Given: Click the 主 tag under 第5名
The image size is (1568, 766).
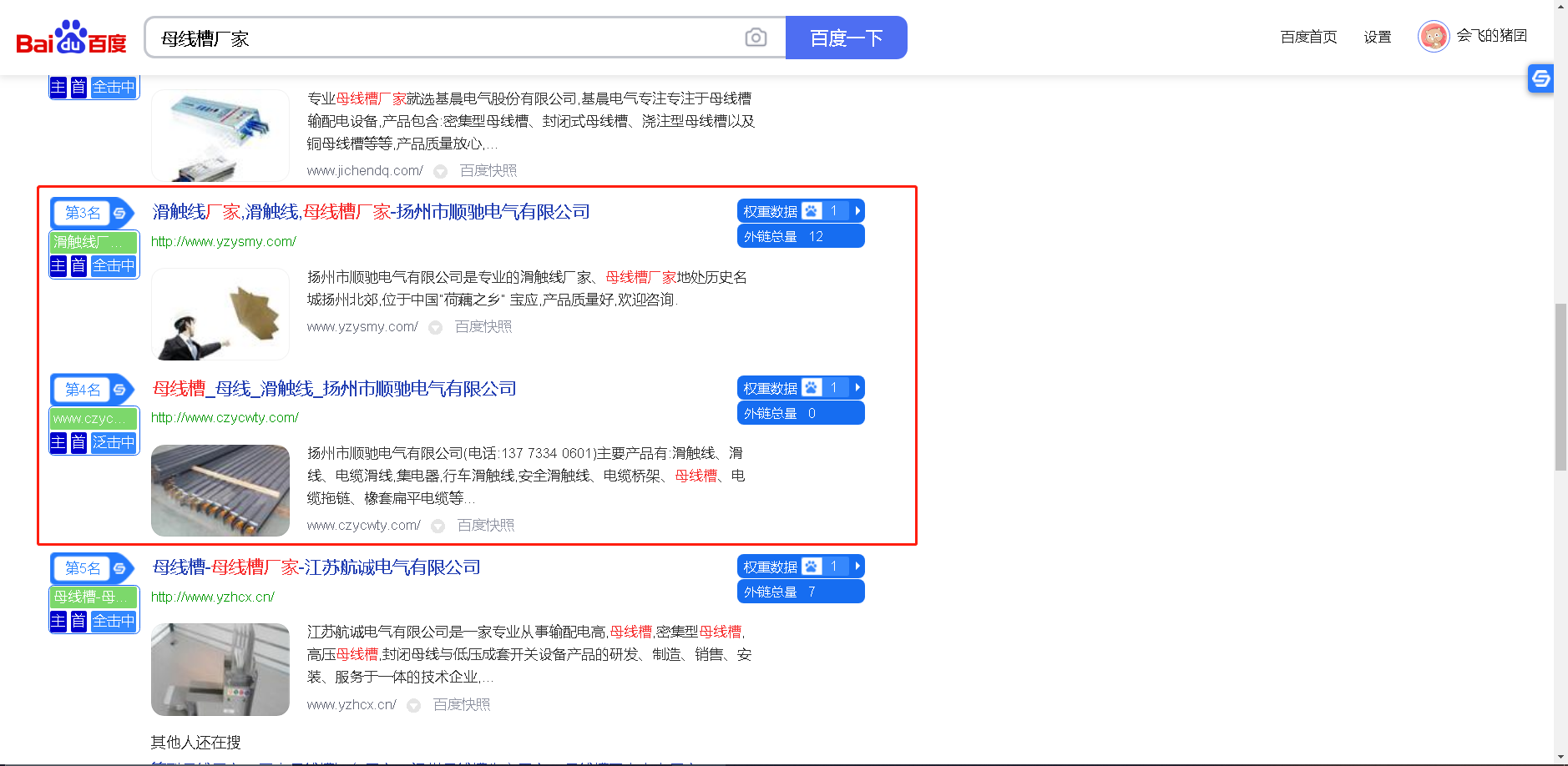Looking at the screenshot, I should [x=58, y=622].
